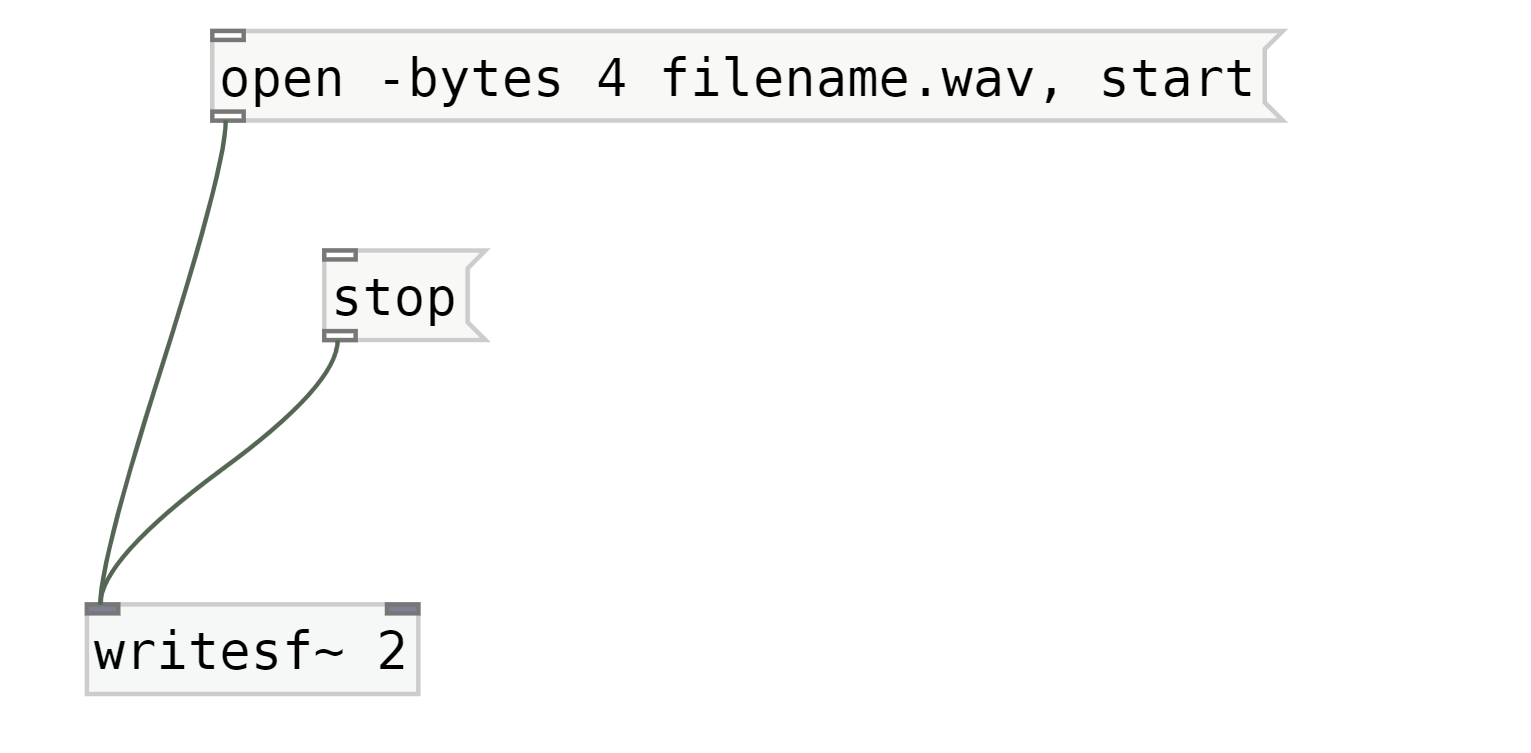Click the "start" word in the open message
This screenshot has height=753, width=1531.
click(x=1176, y=79)
